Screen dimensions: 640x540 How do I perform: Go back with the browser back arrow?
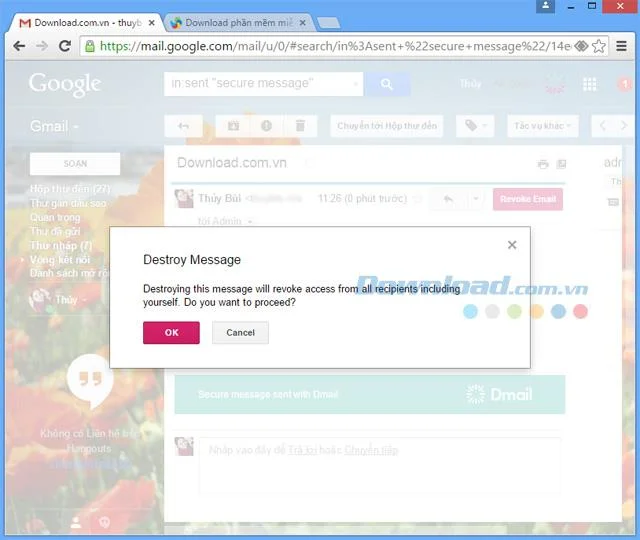click(x=19, y=46)
